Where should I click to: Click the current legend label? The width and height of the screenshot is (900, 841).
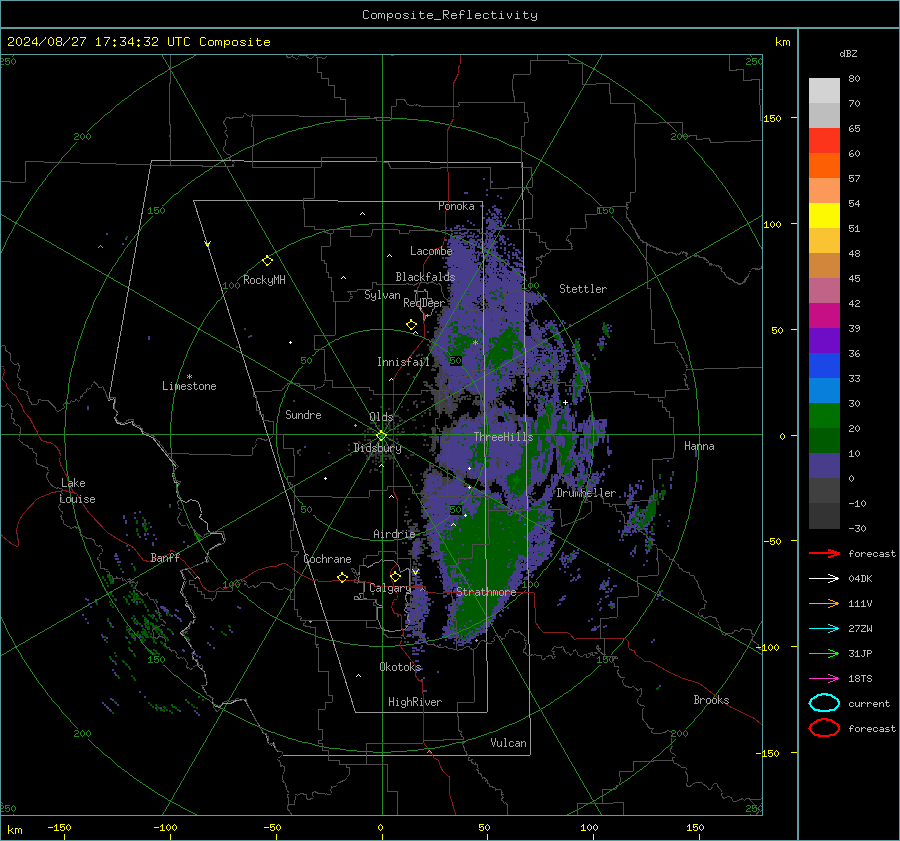(x=869, y=703)
